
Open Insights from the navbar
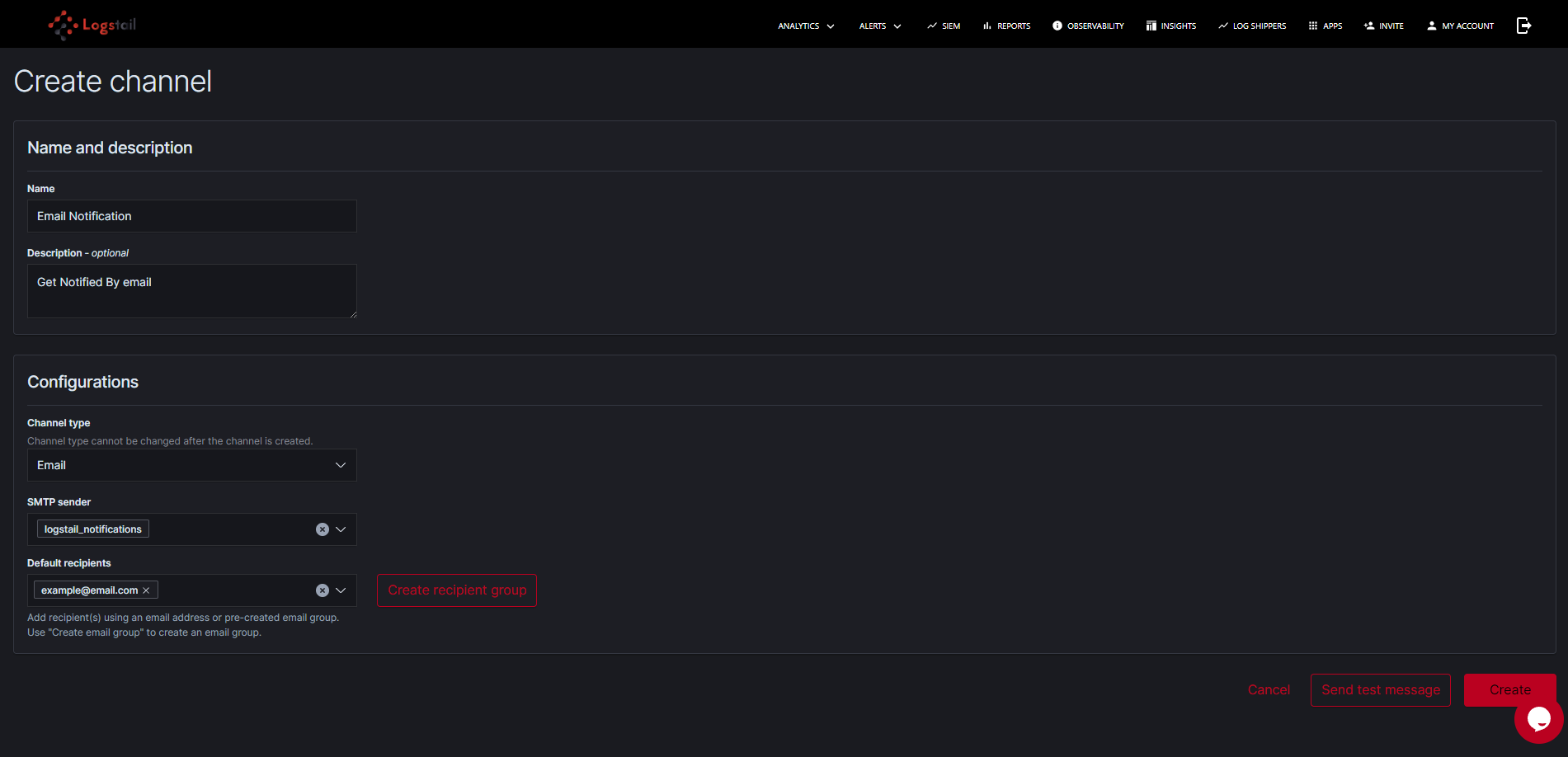pyautogui.click(x=1171, y=26)
